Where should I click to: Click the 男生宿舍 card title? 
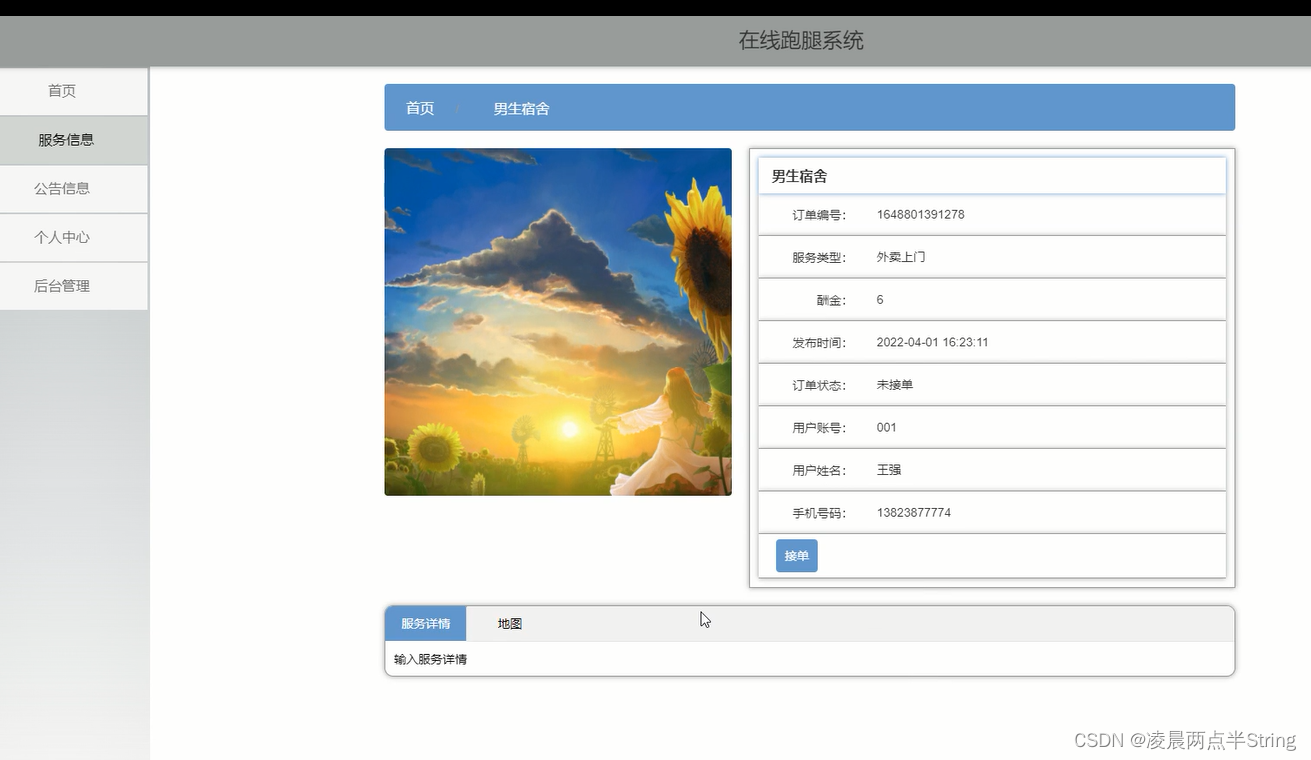coord(799,176)
